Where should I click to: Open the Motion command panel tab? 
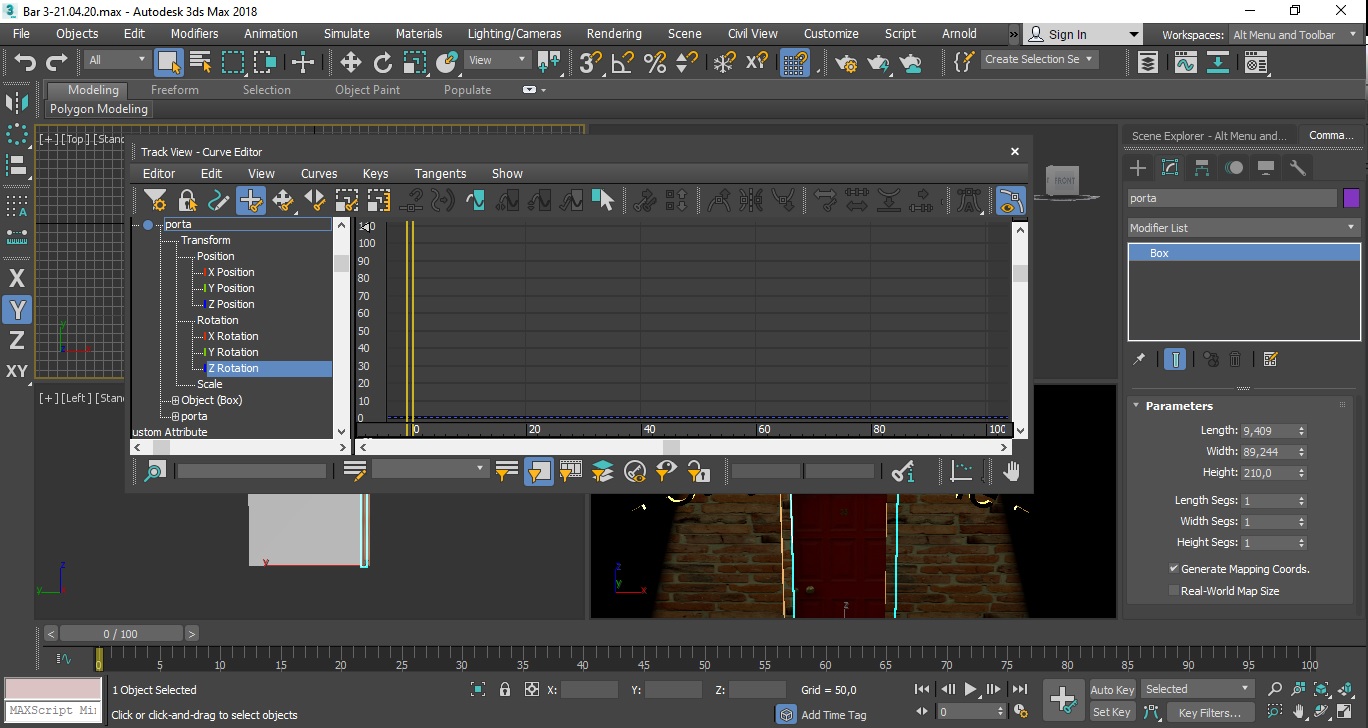[x=1234, y=167]
